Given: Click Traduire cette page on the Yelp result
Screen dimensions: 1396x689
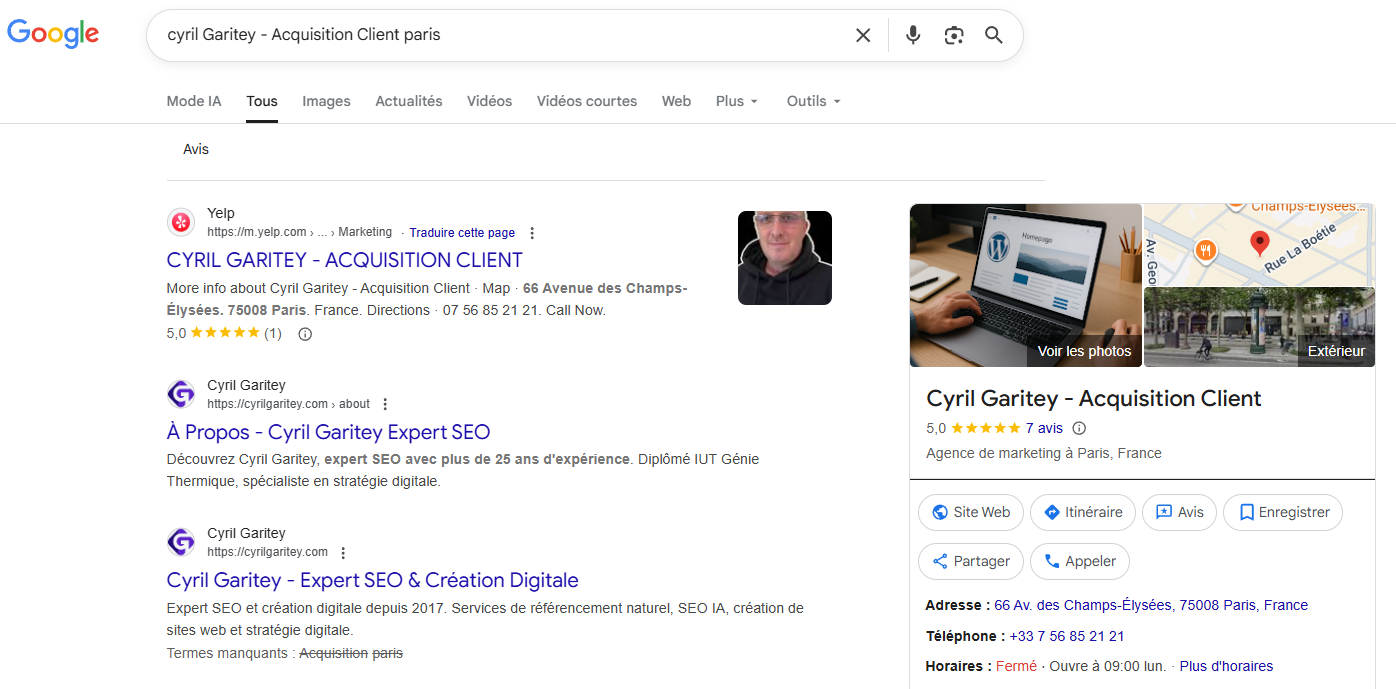Looking at the screenshot, I should 462,232.
